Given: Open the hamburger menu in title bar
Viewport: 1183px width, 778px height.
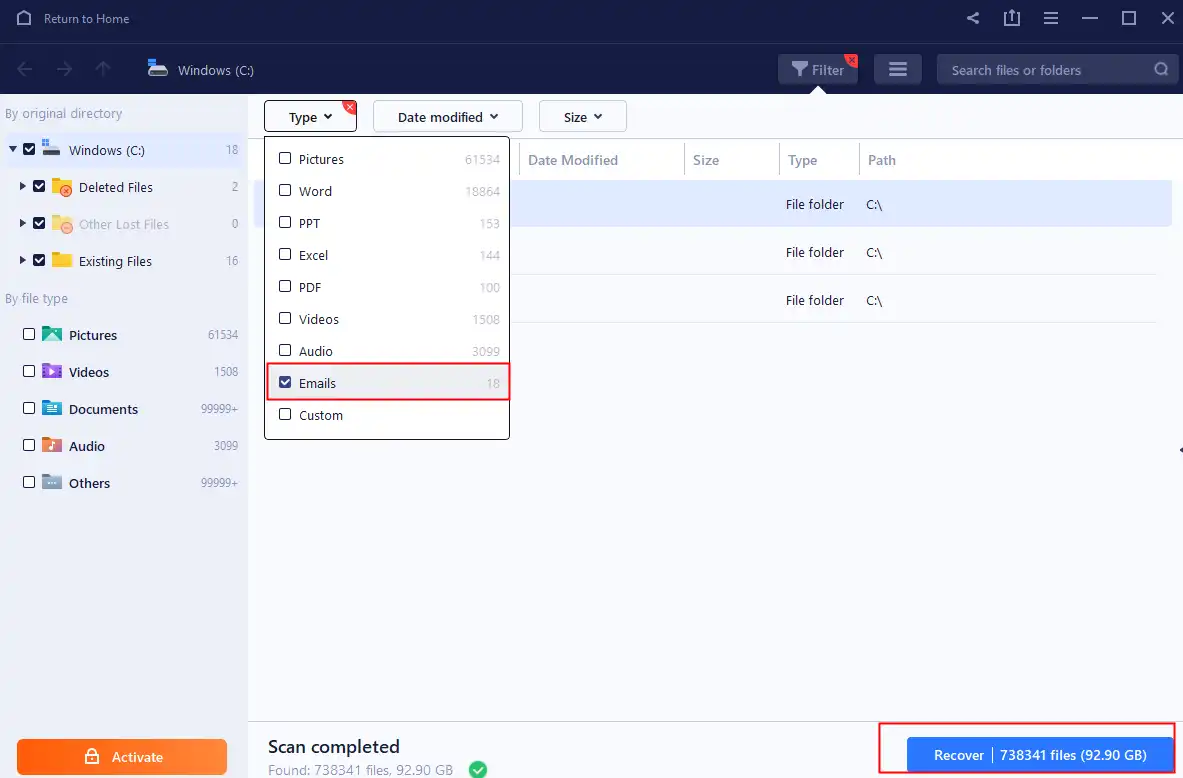Looking at the screenshot, I should click(1050, 18).
